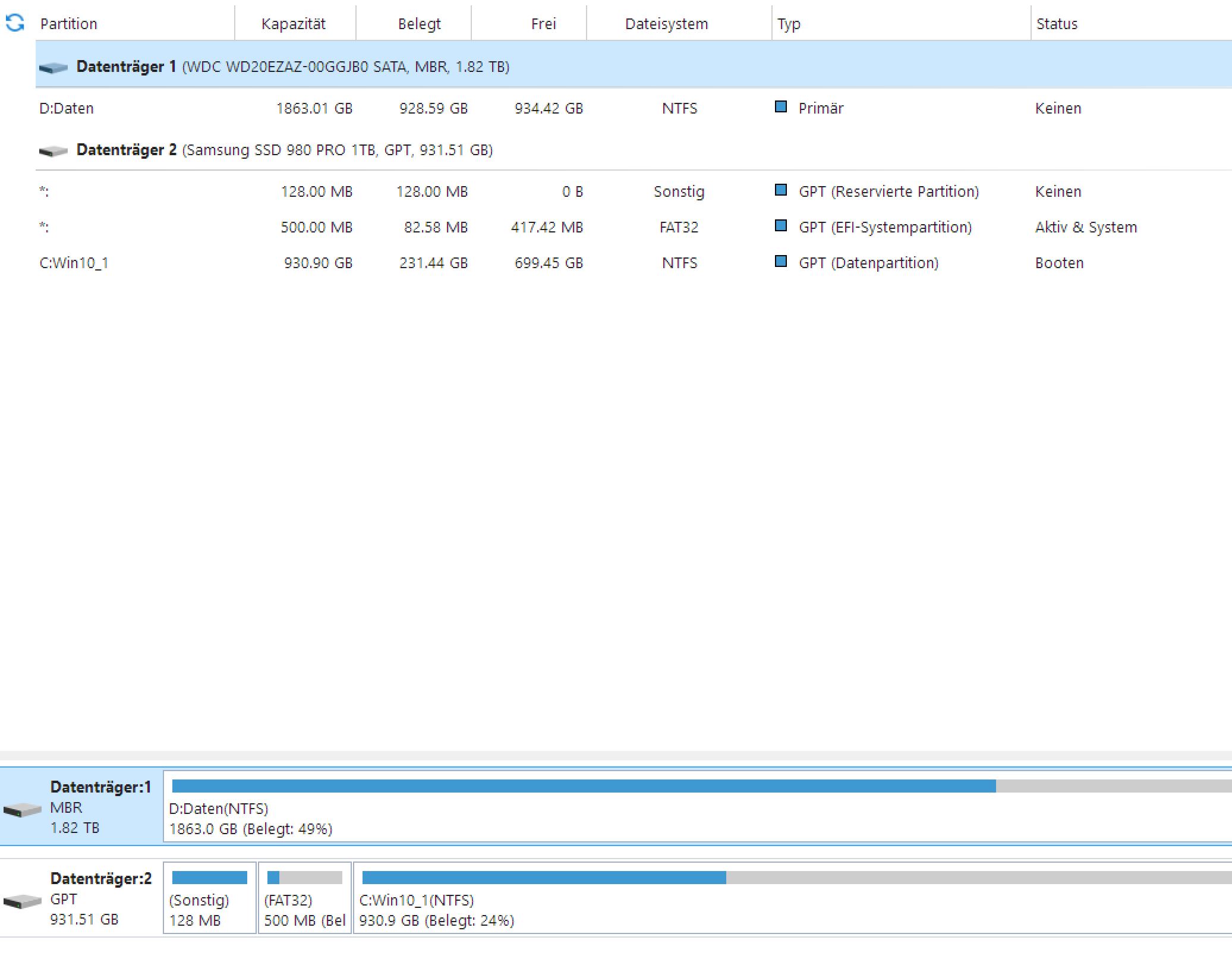Click blue square beside GPT (EFI-Systempartition)

[x=781, y=226]
